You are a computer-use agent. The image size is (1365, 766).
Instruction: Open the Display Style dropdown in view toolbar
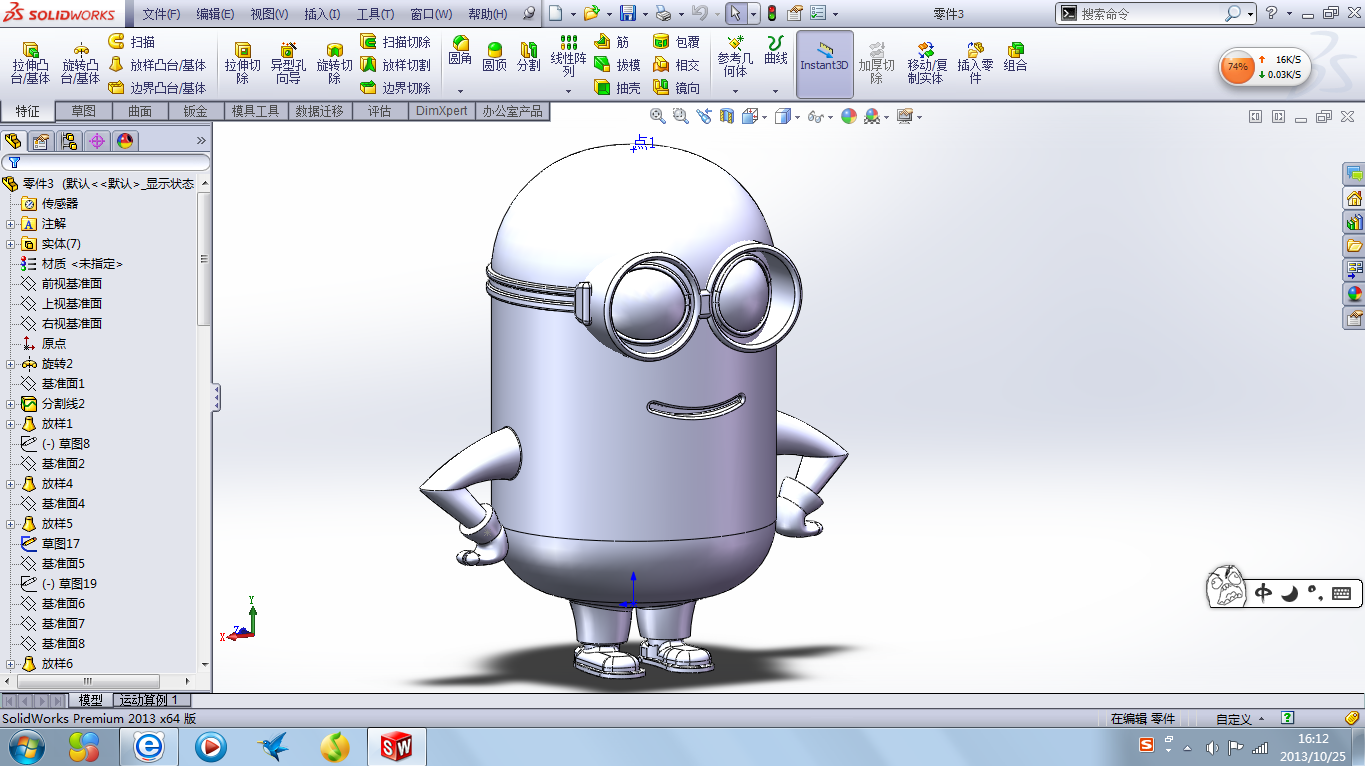(797, 116)
